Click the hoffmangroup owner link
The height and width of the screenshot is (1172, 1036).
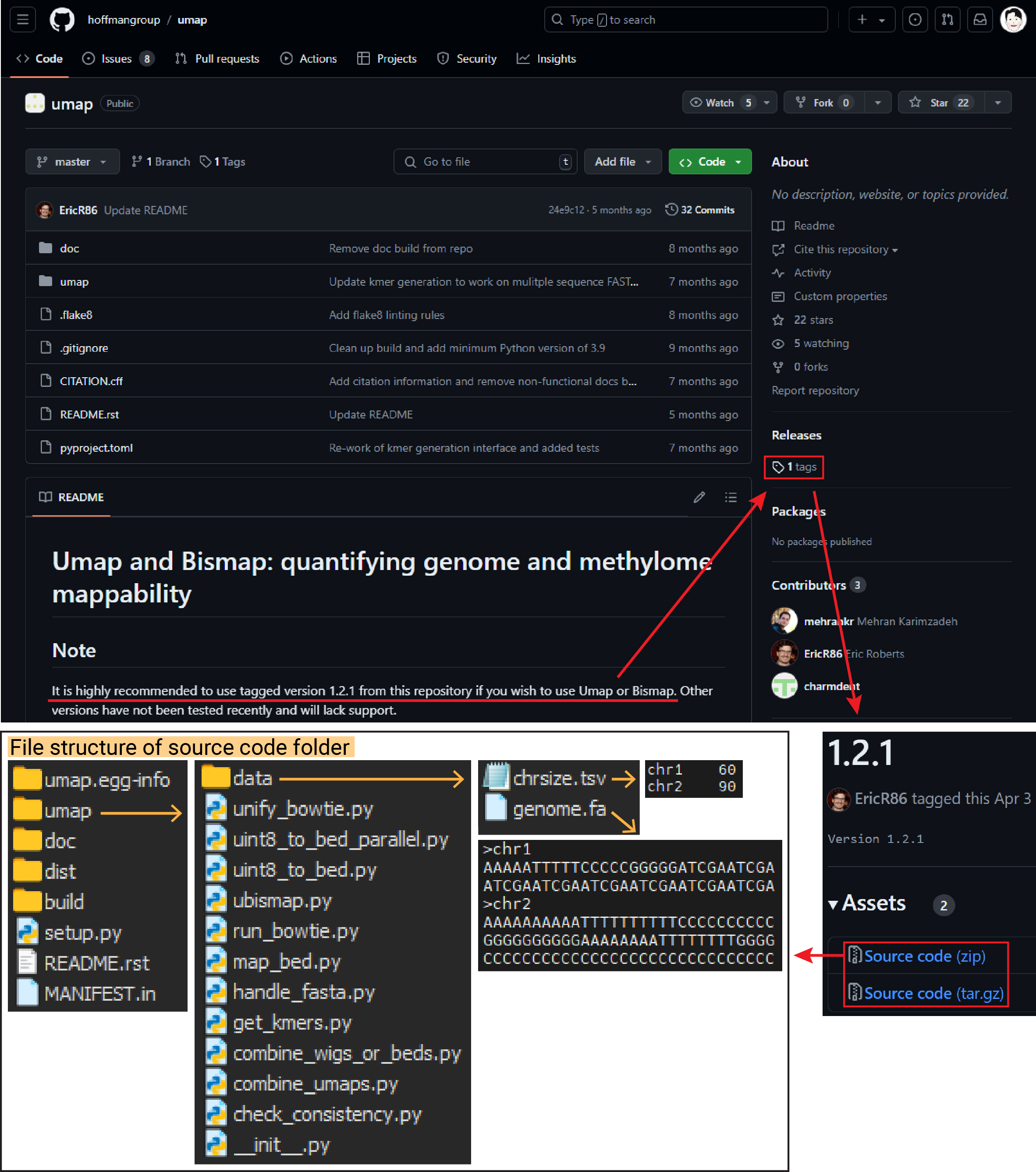[x=124, y=19]
